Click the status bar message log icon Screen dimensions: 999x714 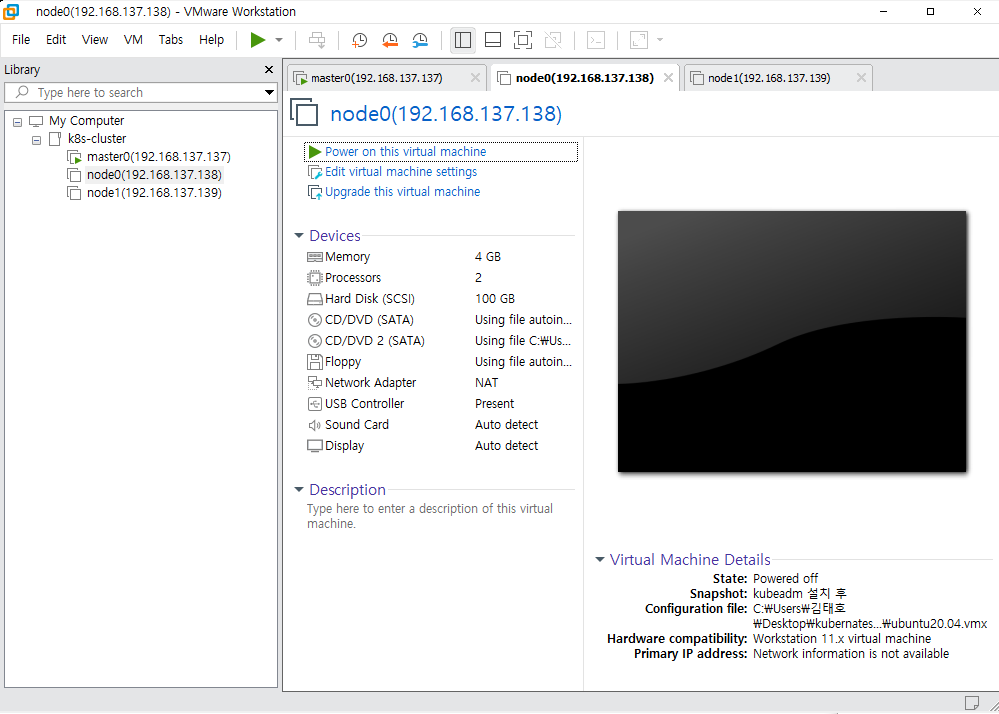tap(972, 703)
